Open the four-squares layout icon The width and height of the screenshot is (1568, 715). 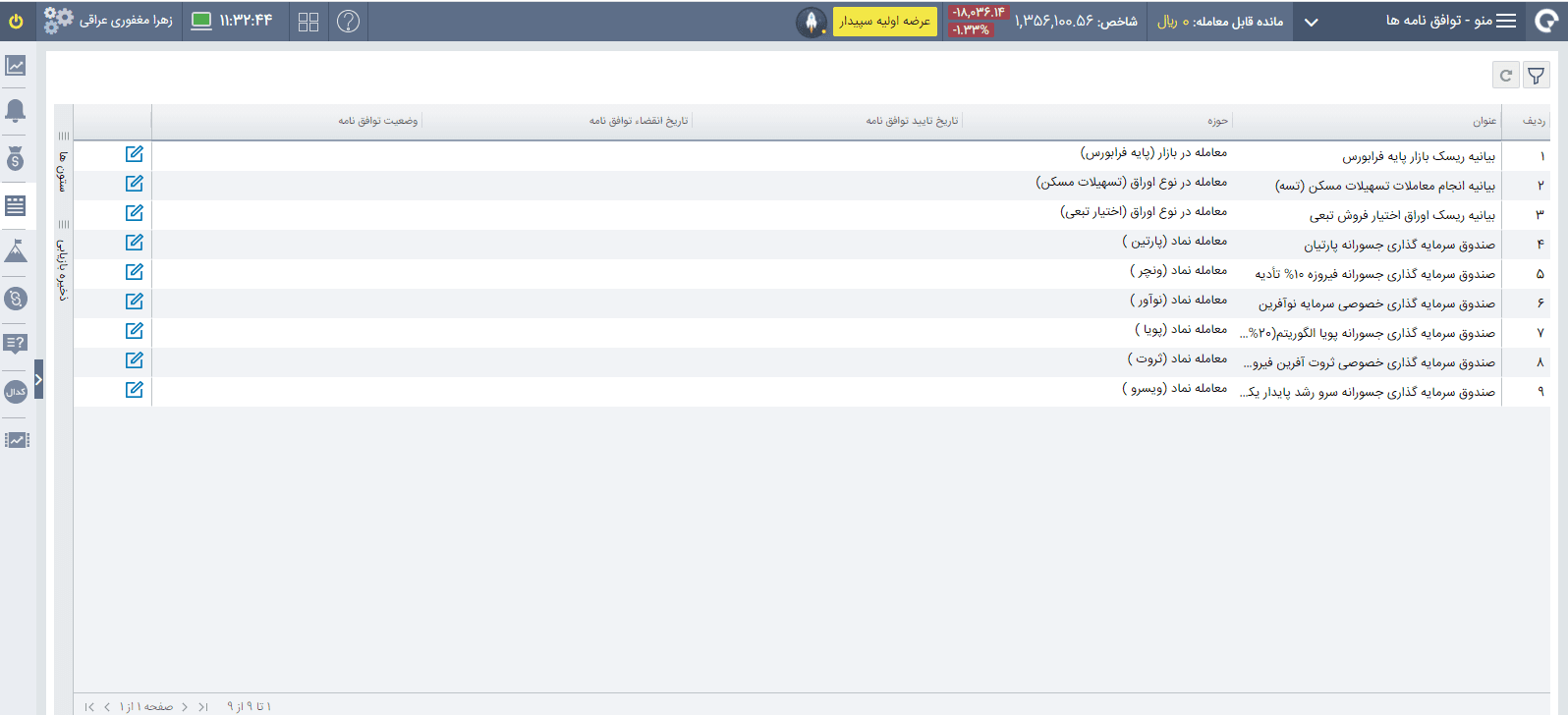[x=308, y=22]
